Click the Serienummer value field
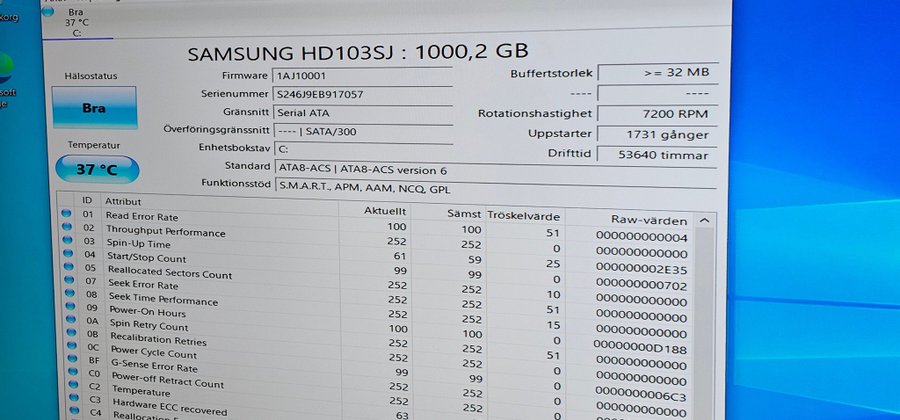The image size is (900, 420). click(362, 94)
